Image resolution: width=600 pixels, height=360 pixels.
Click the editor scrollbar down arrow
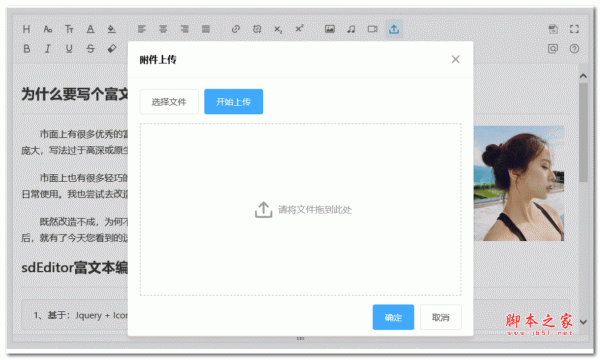tap(583, 322)
